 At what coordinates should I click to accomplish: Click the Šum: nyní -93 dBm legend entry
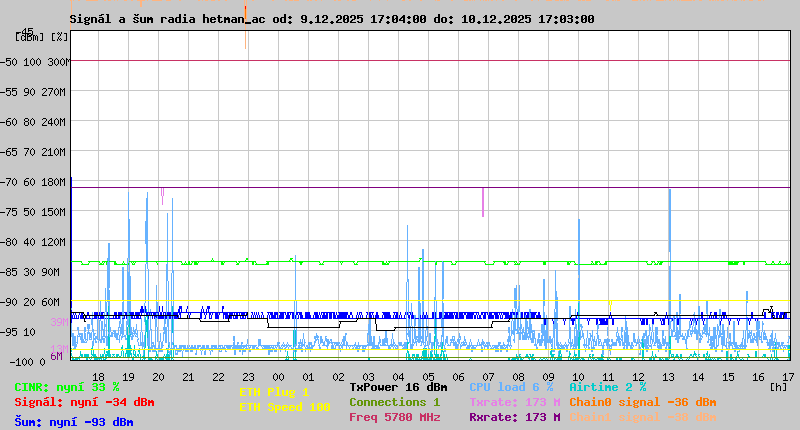click(73, 422)
